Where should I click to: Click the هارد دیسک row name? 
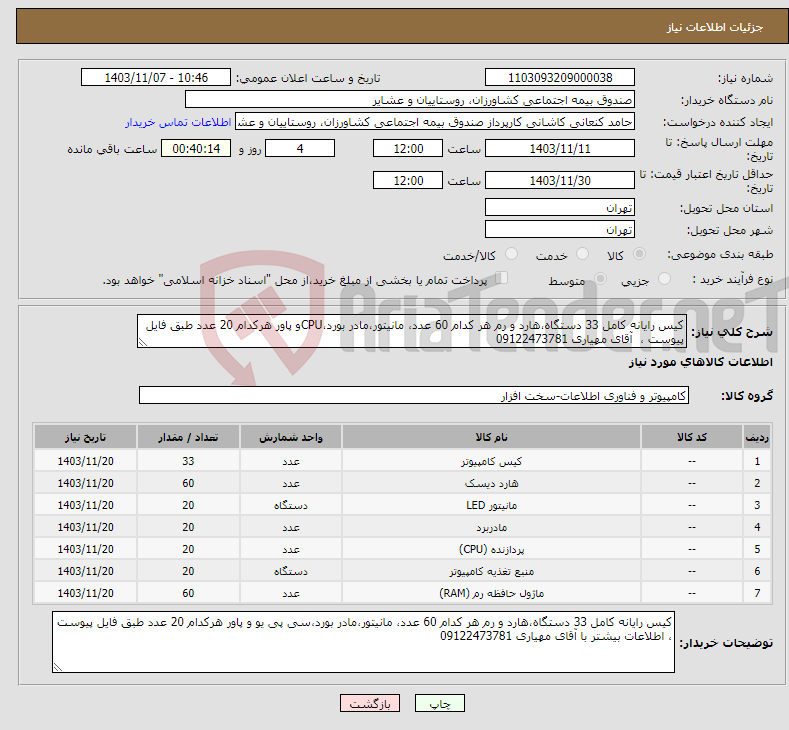pyautogui.click(x=491, y=483)
